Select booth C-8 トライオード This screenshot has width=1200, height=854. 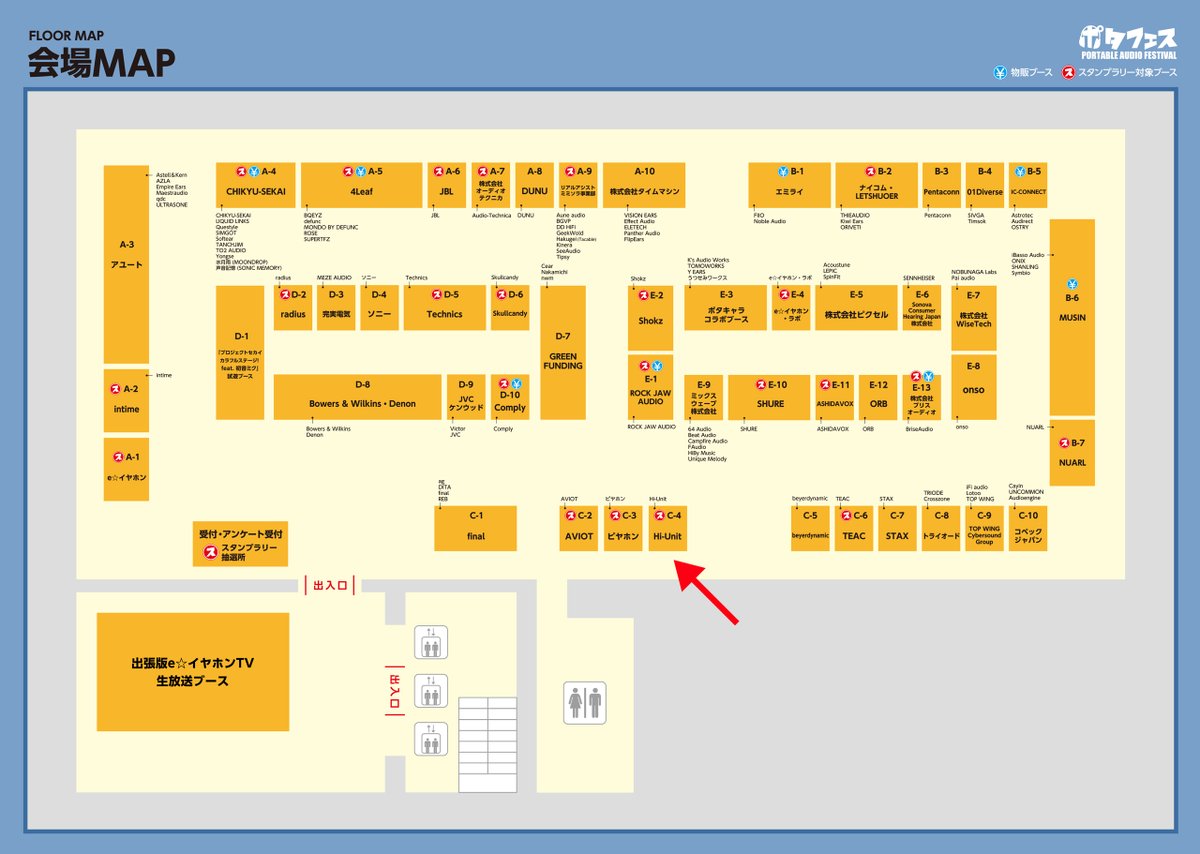coord(941,528)
